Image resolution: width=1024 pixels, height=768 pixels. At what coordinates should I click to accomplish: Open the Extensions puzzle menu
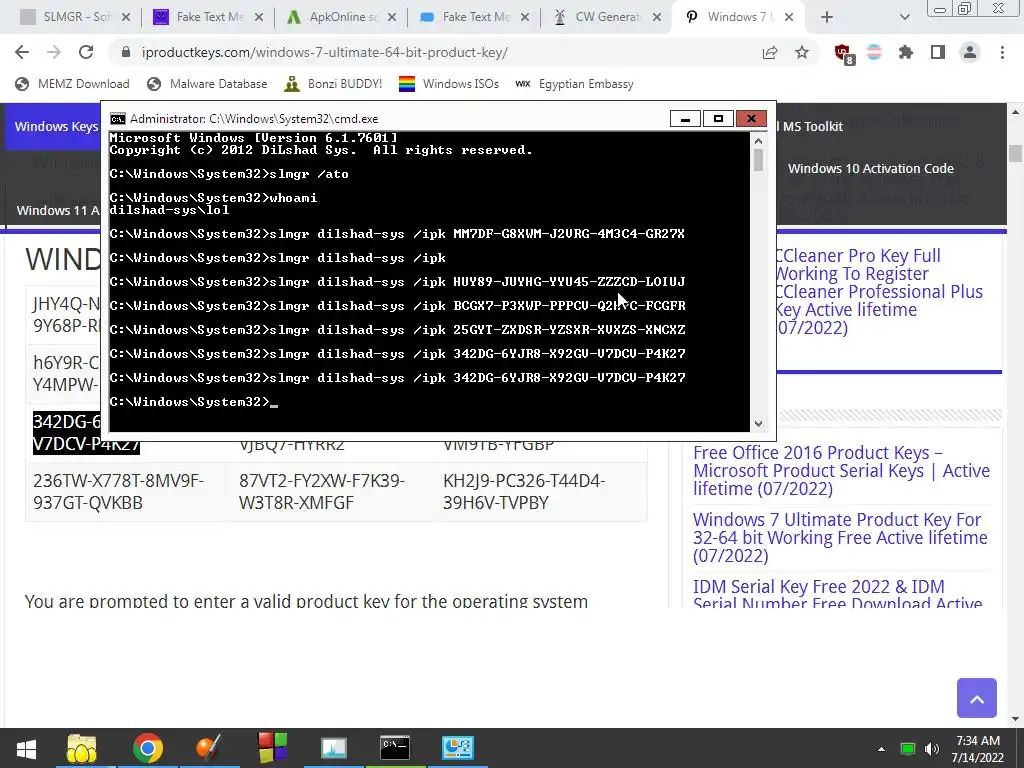[906, 52]
